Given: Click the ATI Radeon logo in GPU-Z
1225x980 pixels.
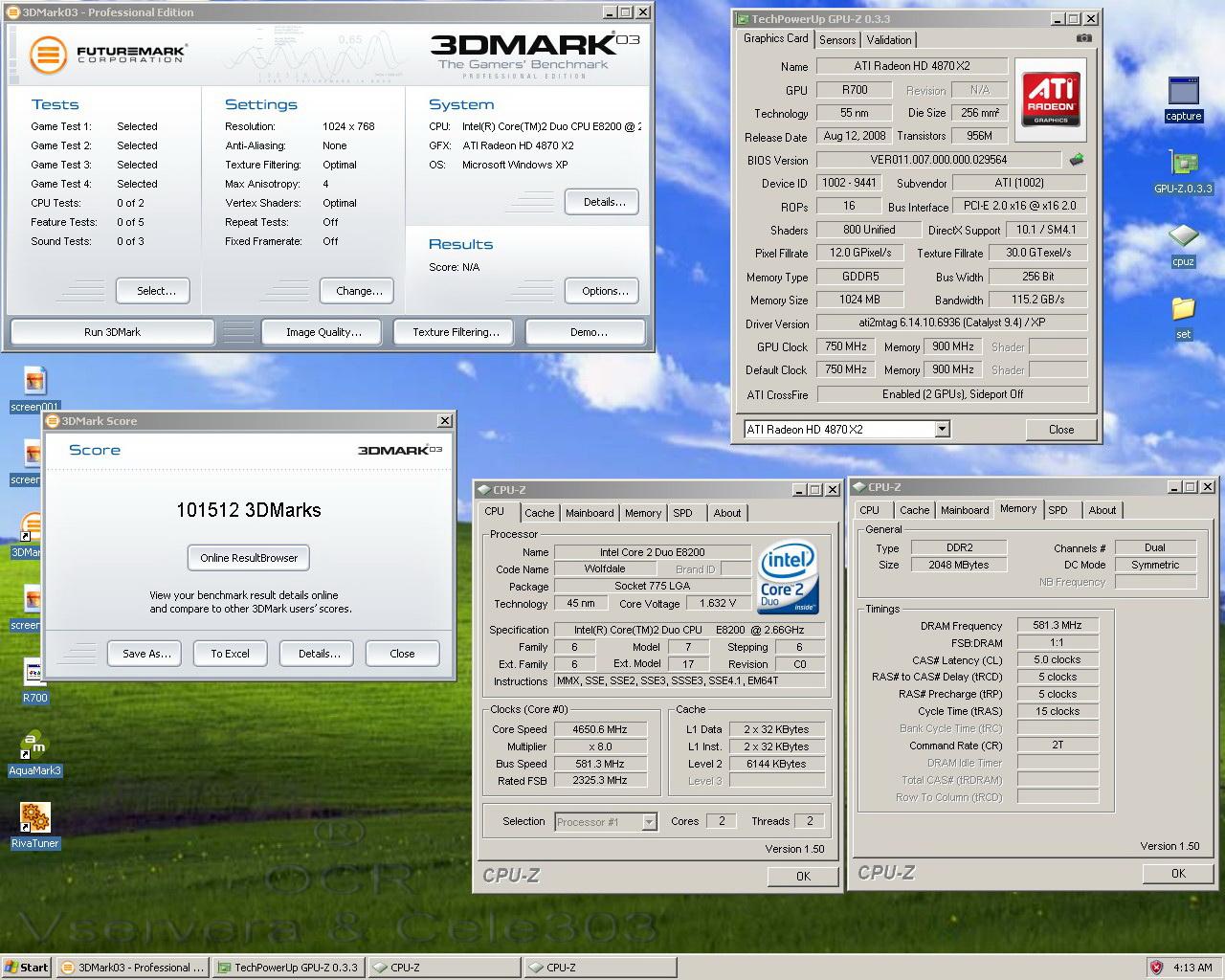Looking at the screenshot, I should click(1051, 100).
